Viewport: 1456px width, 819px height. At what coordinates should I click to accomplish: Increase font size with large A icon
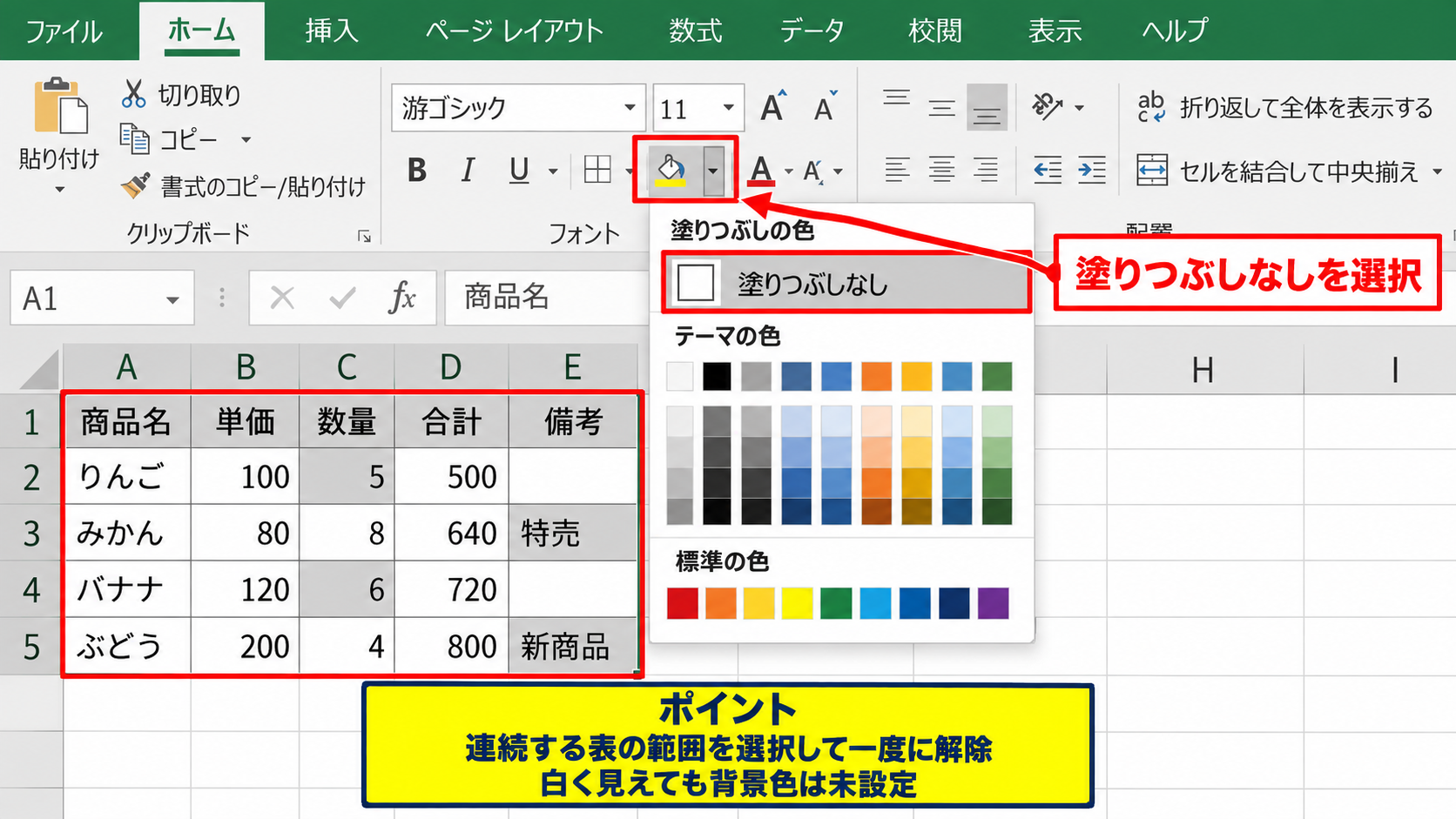(x=772, y=107)
